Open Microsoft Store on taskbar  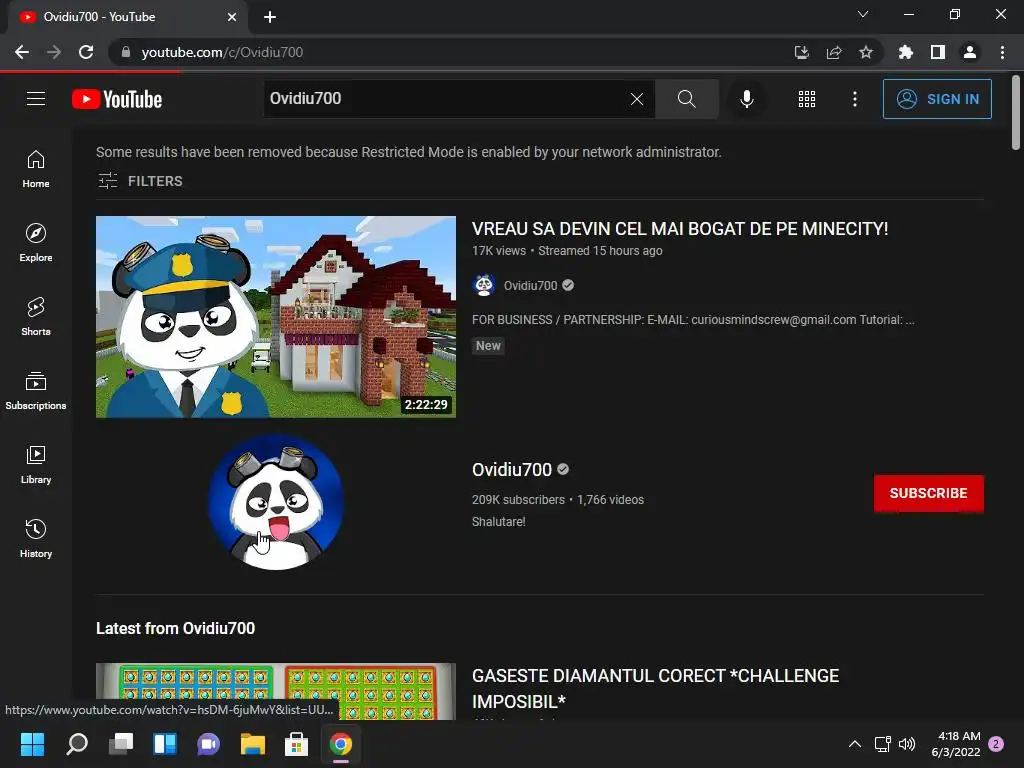tap(296, 744)
